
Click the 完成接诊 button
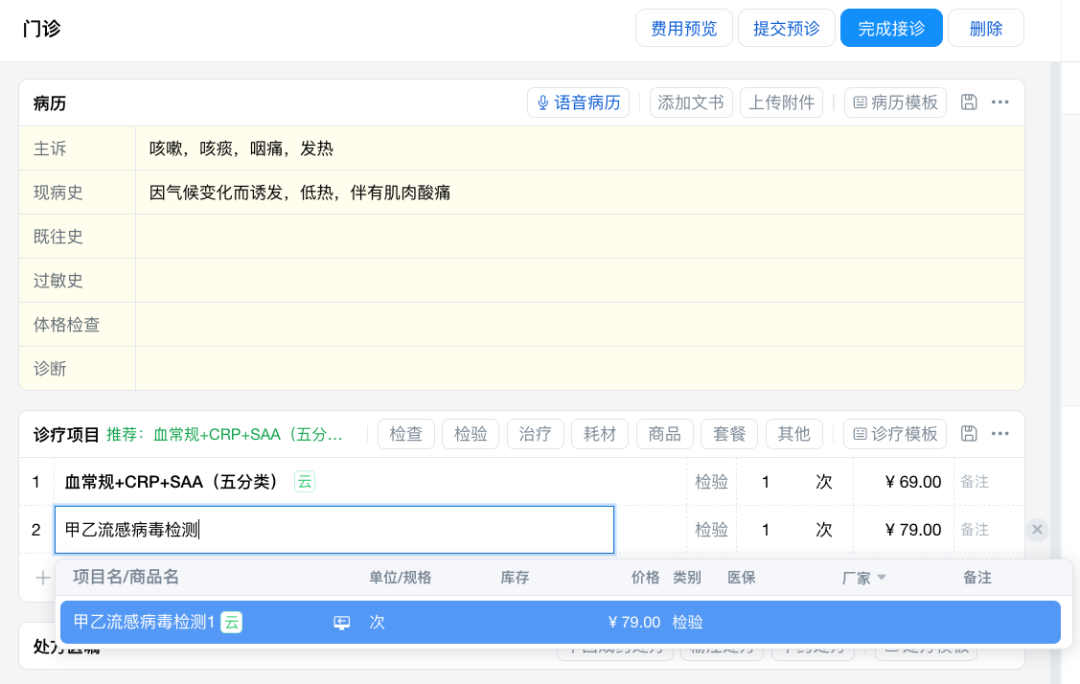coord(891,28)
